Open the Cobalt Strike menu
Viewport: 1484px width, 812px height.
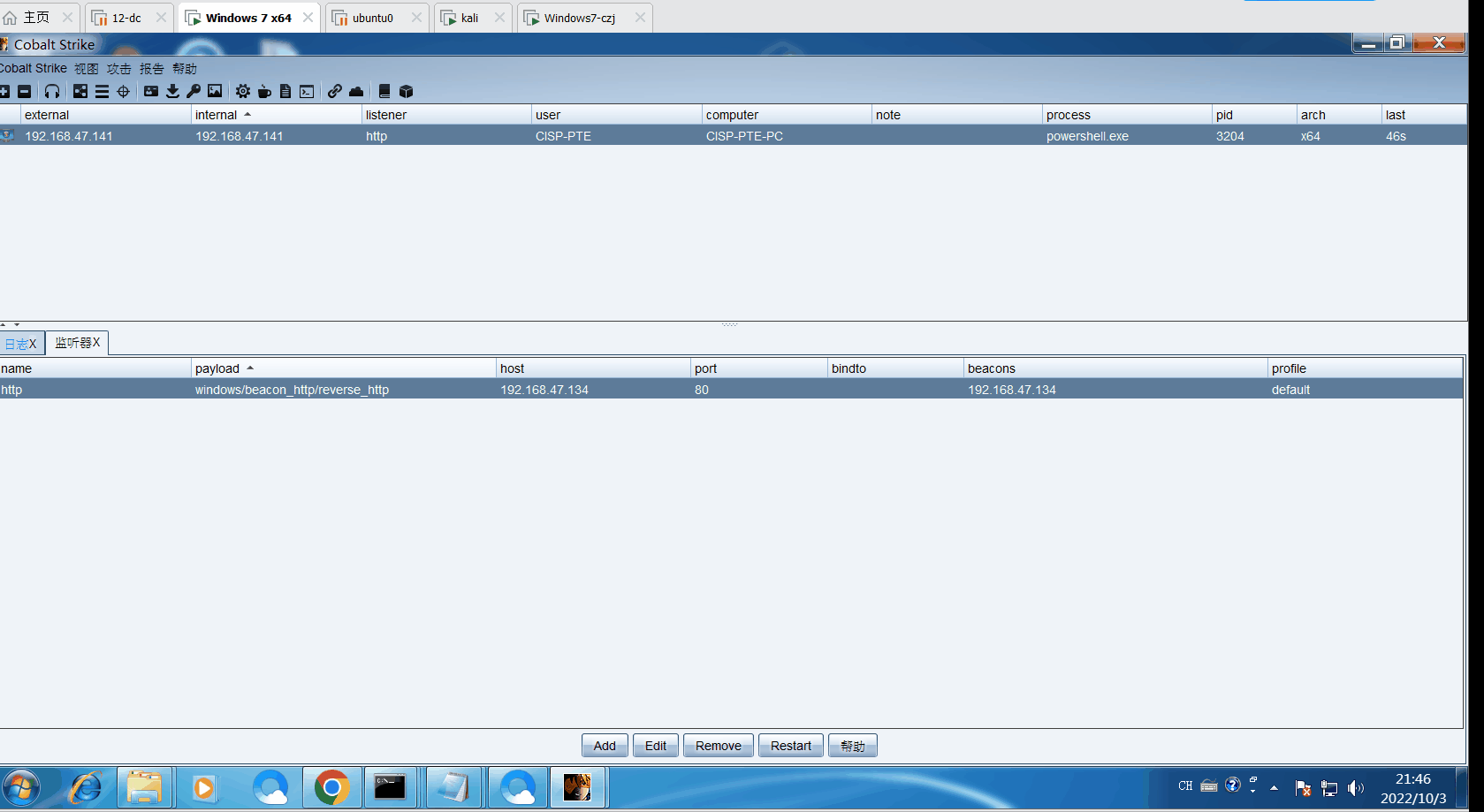click(34, 68)
